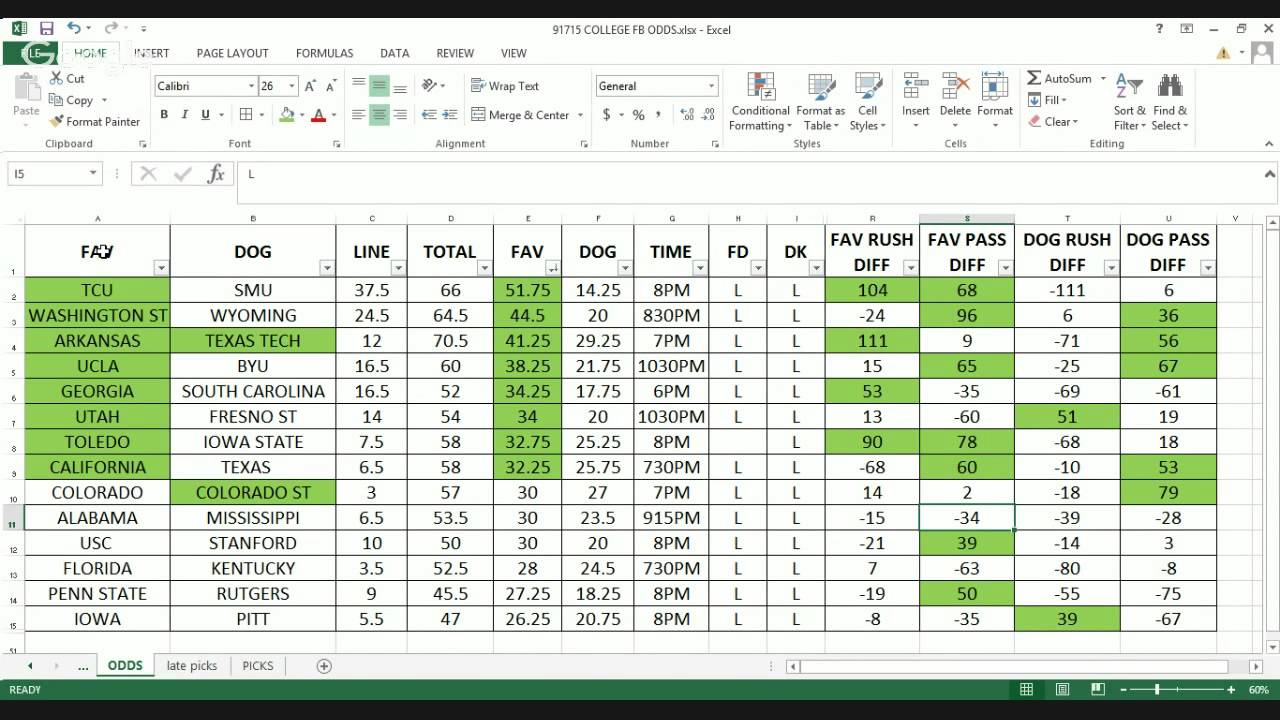
Task: Expand the Name Box dropdown
Action: point(93,174)
